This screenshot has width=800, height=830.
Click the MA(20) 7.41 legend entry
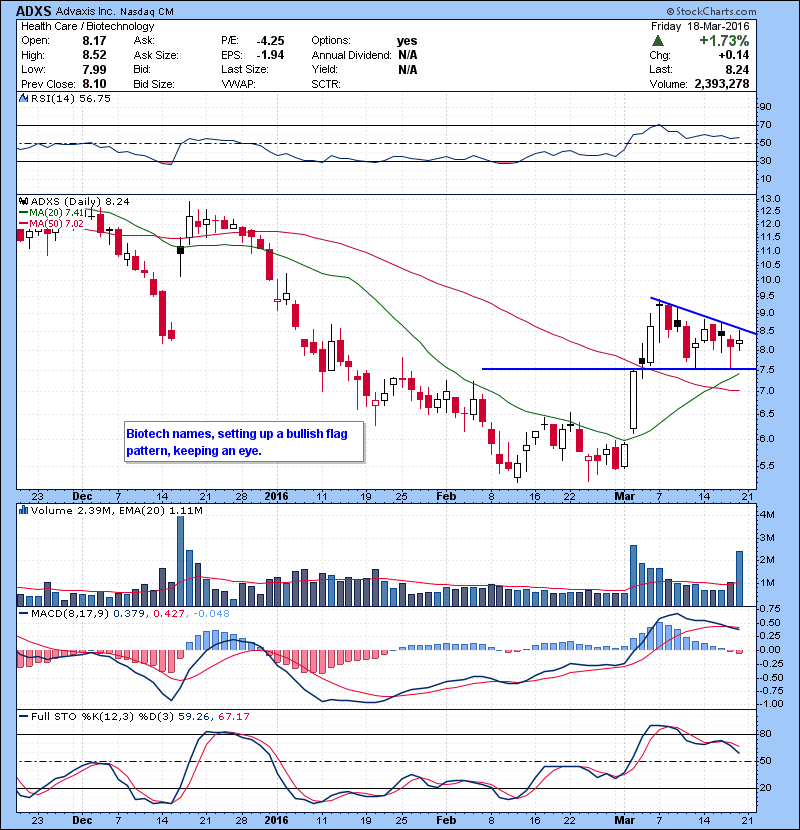coord(52,213)
